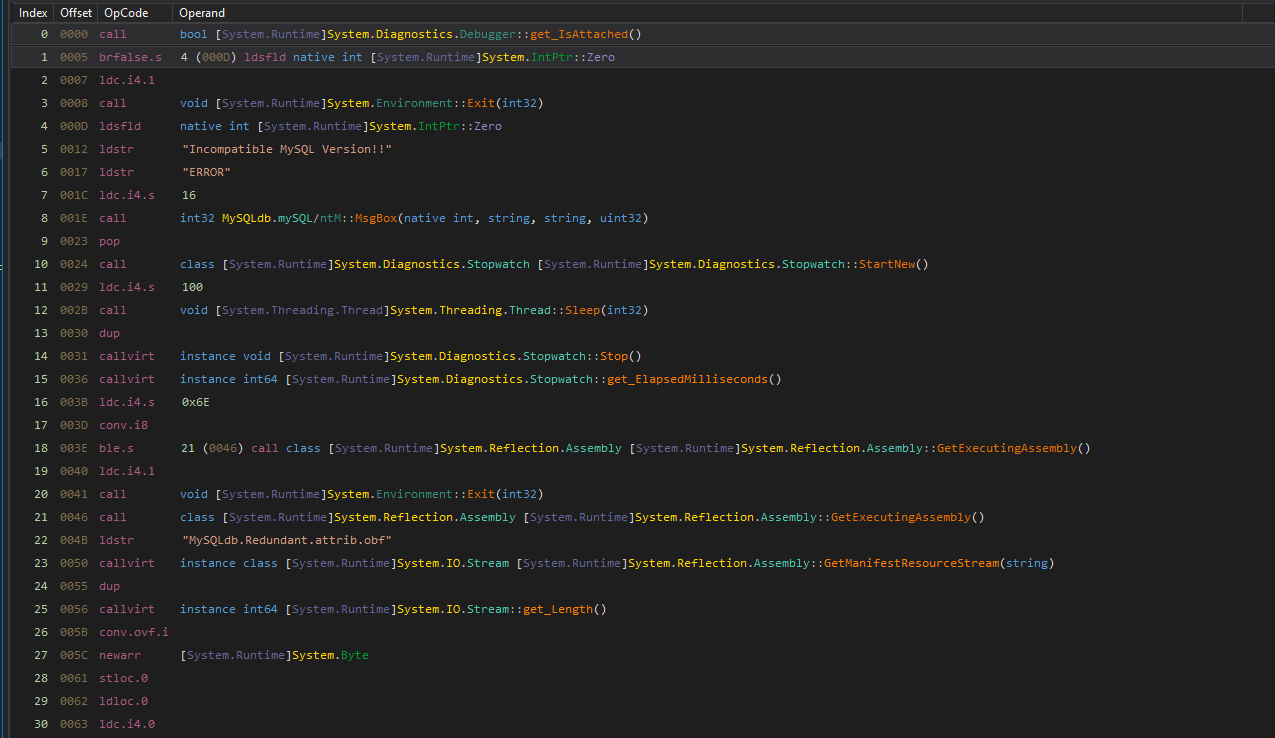Select IntPtr::Zero operand in row 4
Screen dimensions: 1275x738
pos(341,126)
